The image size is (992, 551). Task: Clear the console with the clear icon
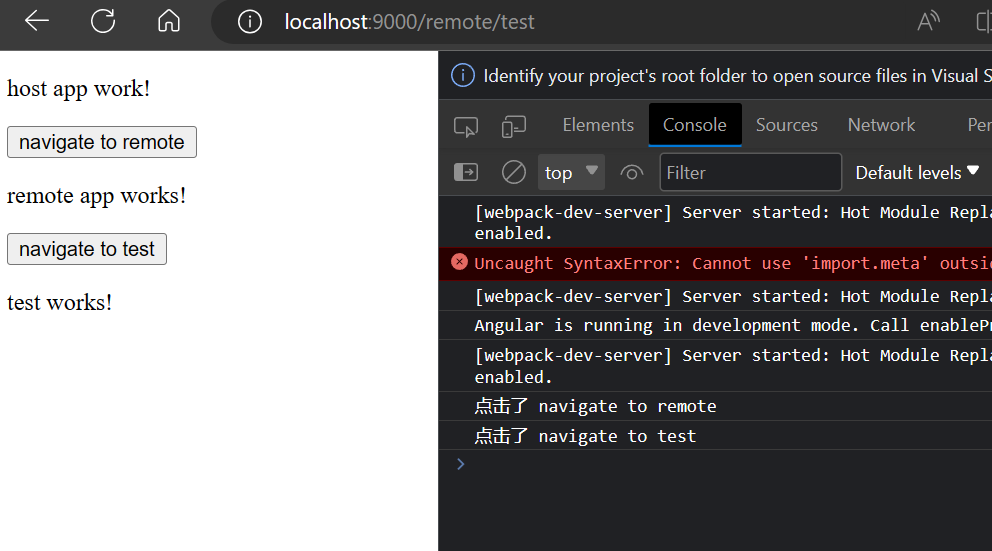[x=514, y=173]
